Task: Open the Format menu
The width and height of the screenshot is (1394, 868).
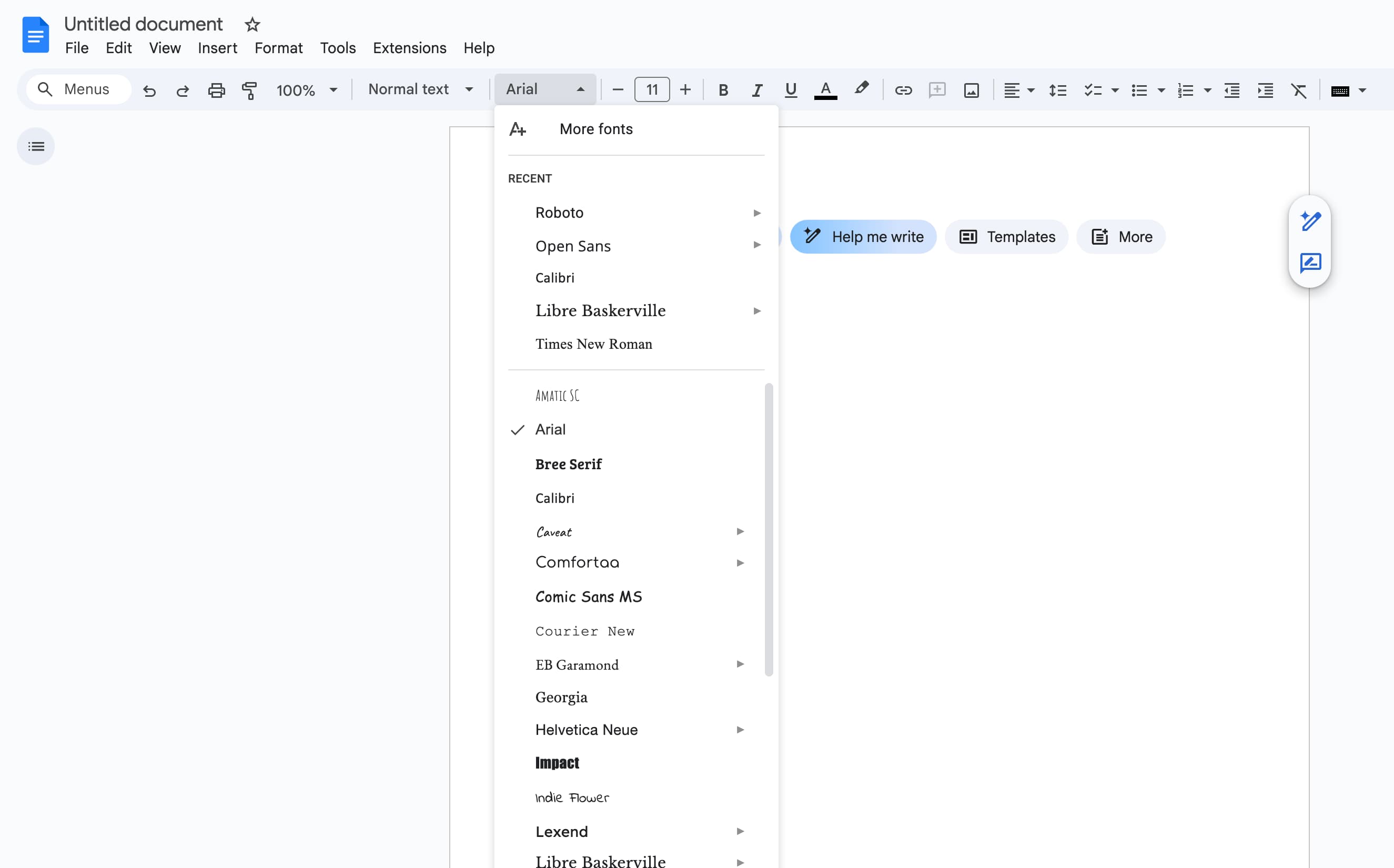Action: click(278, 48)
